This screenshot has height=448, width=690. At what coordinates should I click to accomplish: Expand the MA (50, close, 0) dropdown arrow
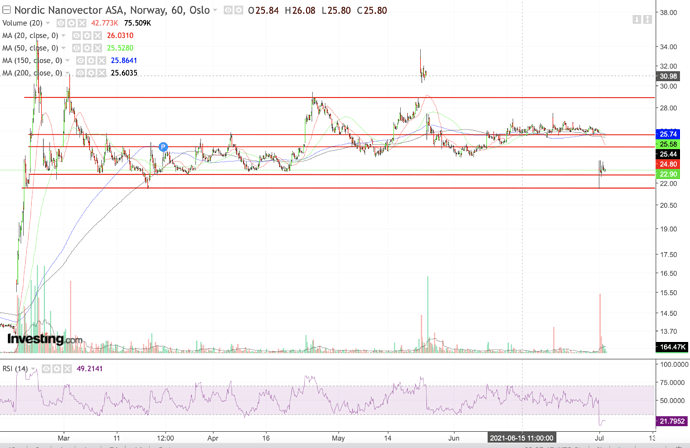click(64, 48)
